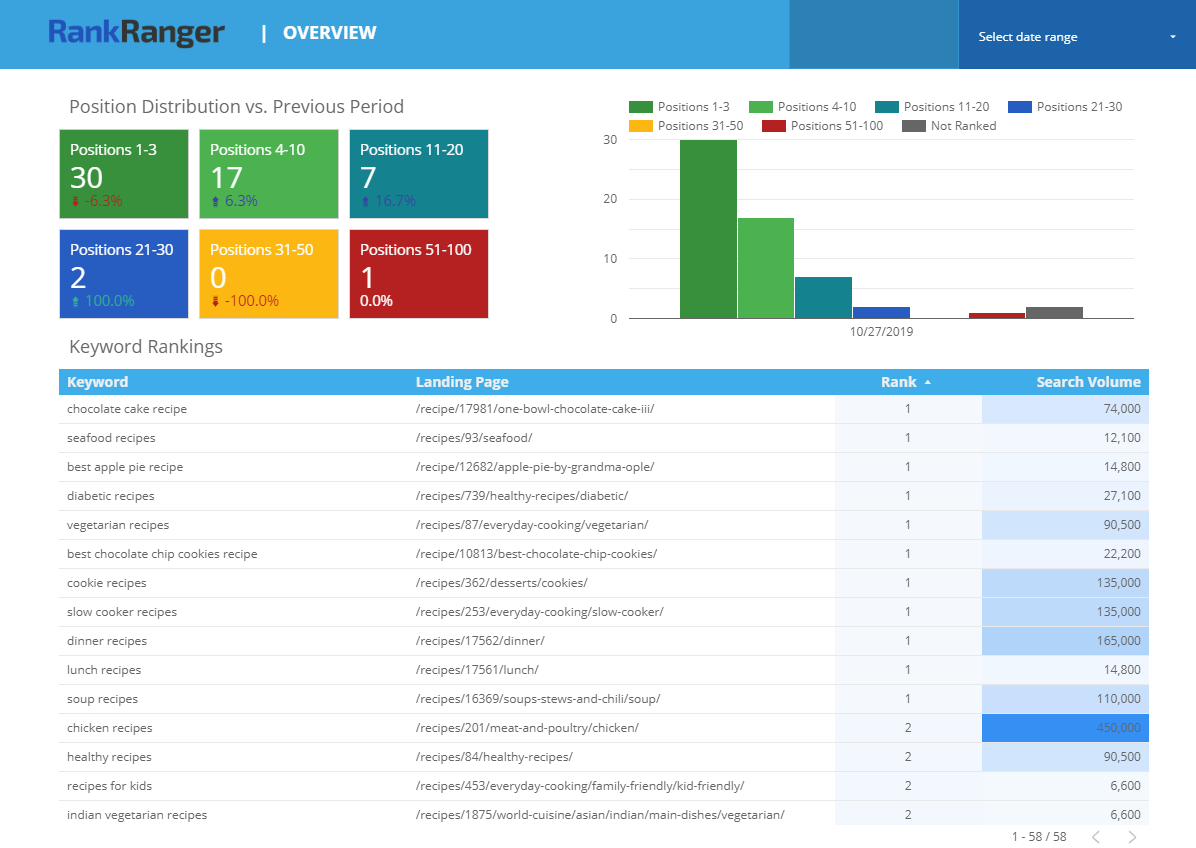The width and height of the screenshot is (1196, 848).
Task: Sort table by Rank column arrow
Action: pos(927,382)
